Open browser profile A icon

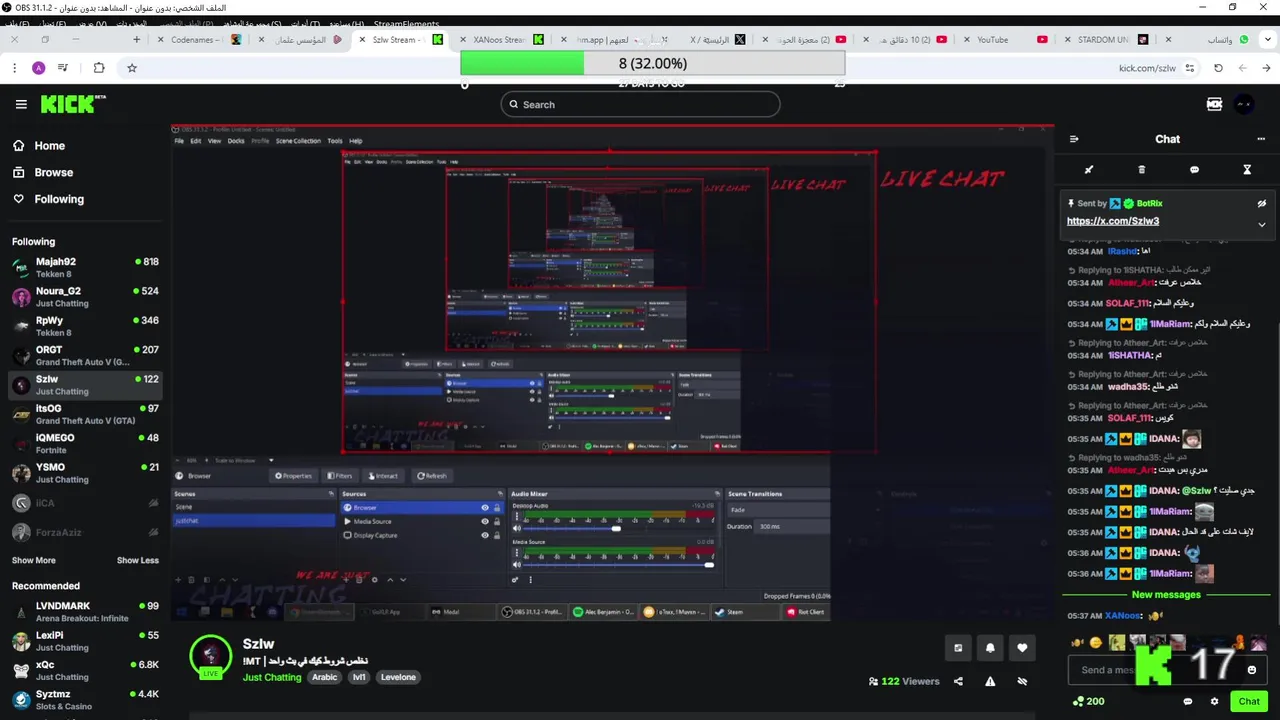(38, 68)
